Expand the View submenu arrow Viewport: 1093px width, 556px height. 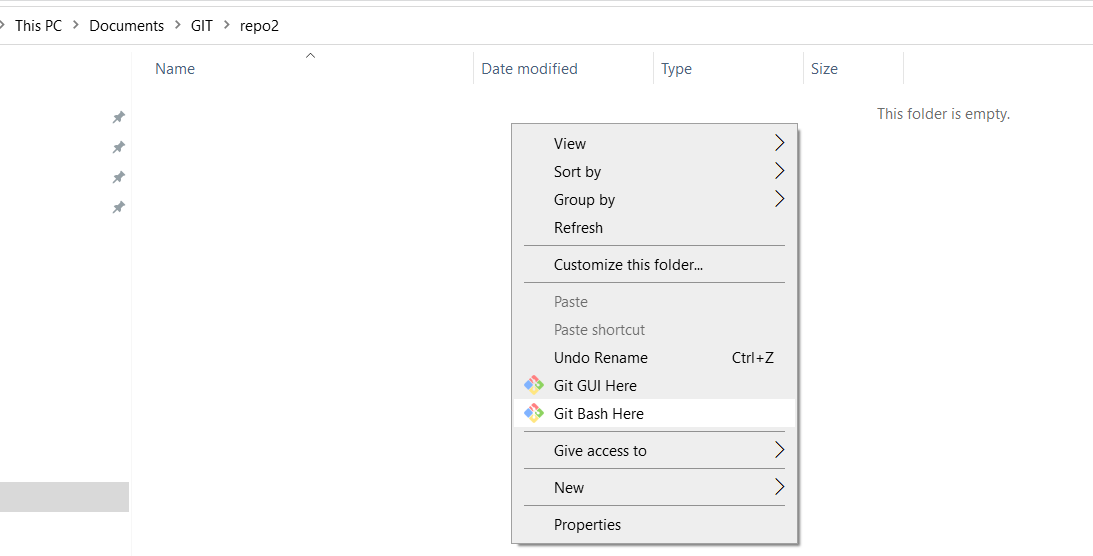point(779,143)
